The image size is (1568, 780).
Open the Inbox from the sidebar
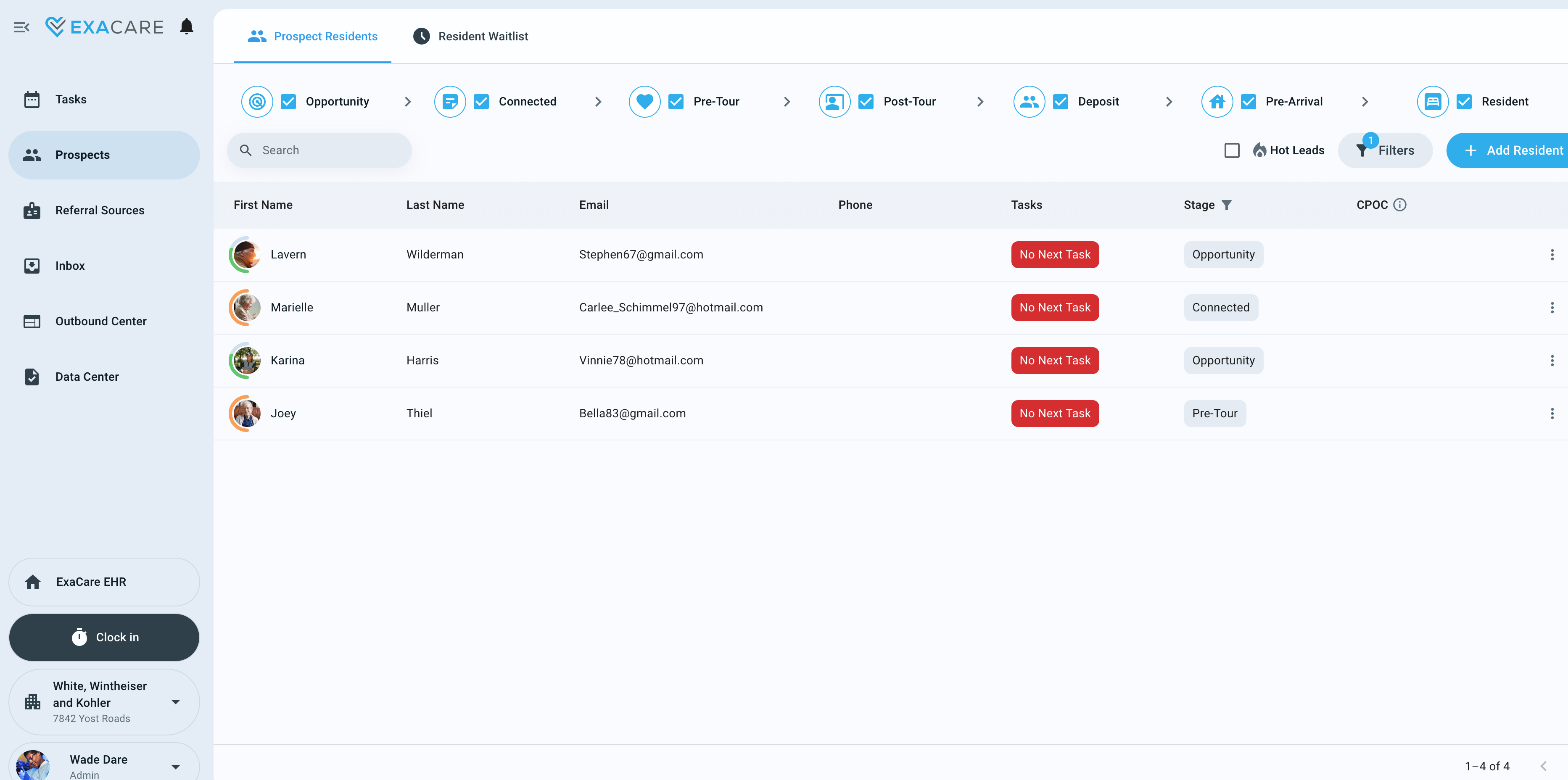(69, 265)
